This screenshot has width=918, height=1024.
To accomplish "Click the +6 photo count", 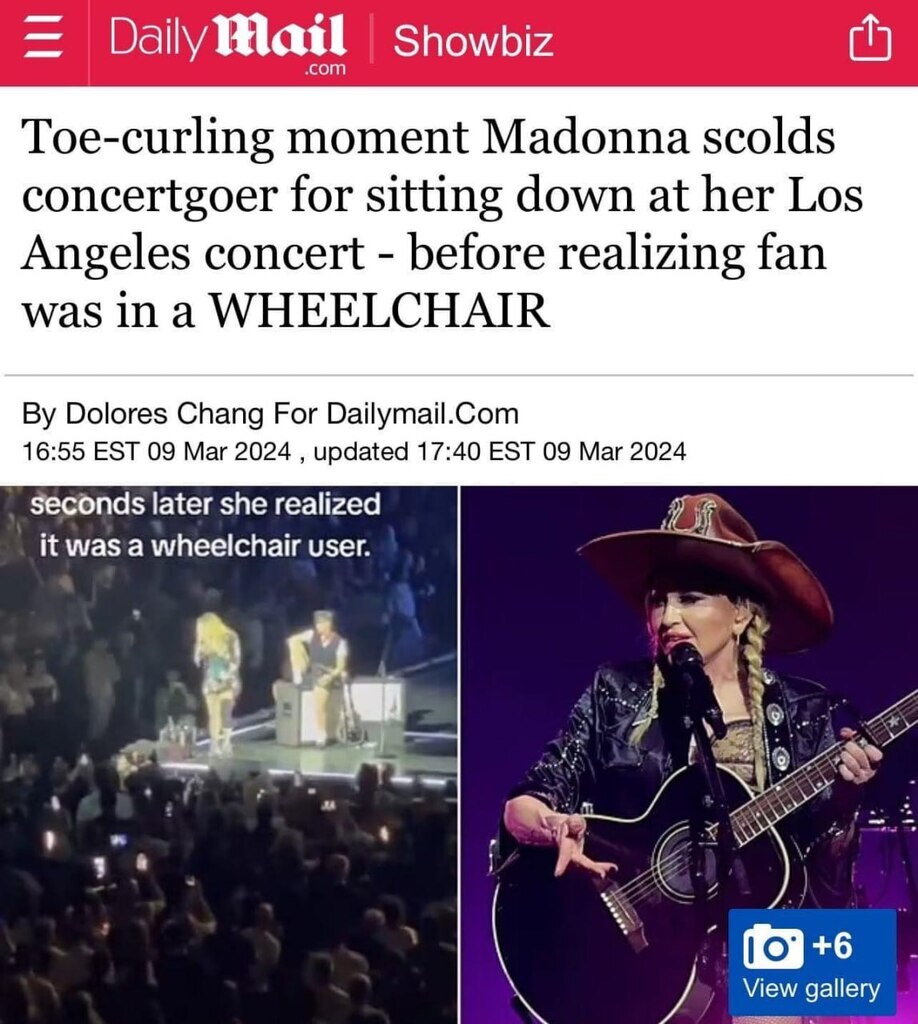I will coord(832,944).
